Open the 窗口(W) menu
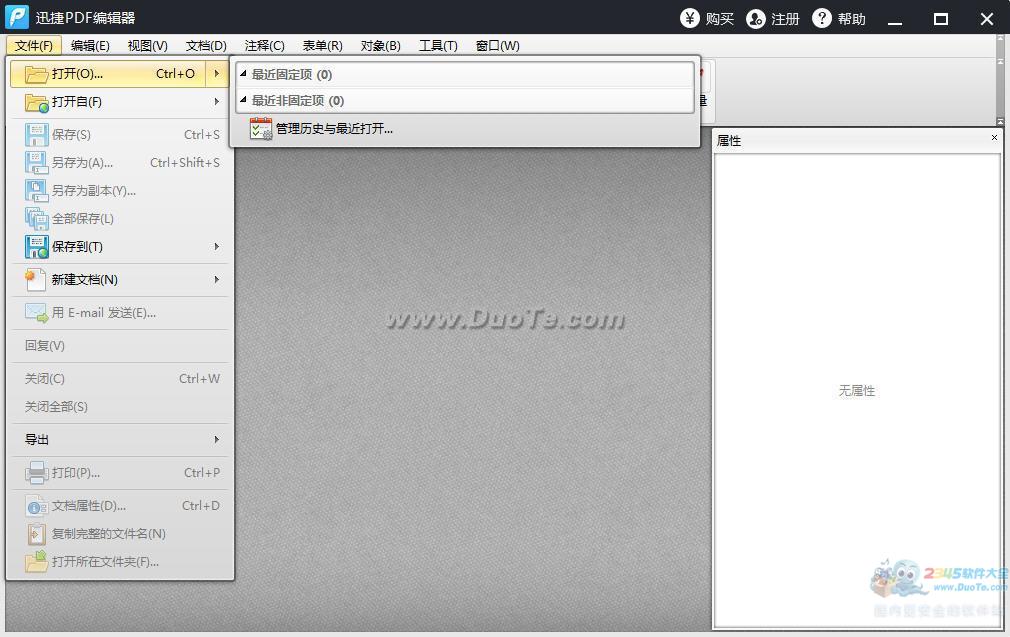1010x637 pixels. pyautogui.click(x=497, y=46)
